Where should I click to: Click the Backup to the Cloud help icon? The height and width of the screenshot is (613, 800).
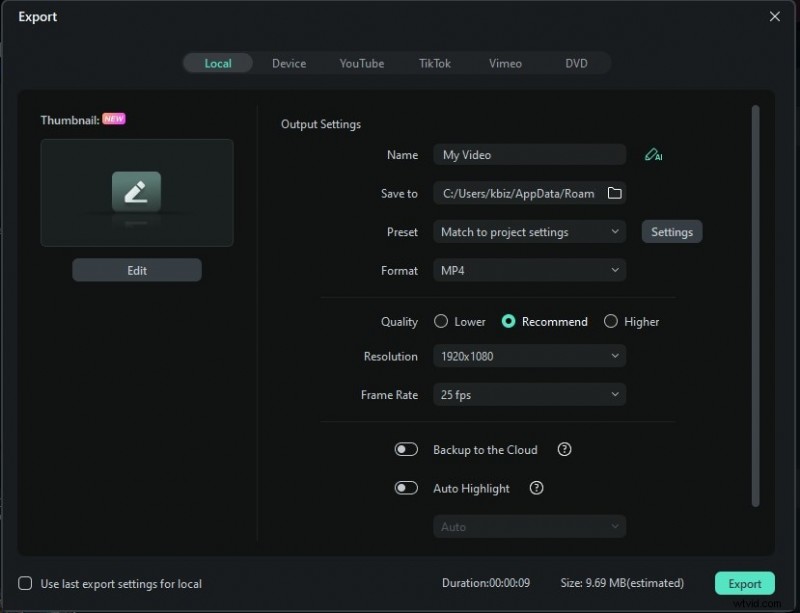pyautogui.click(x=564, y=449)
